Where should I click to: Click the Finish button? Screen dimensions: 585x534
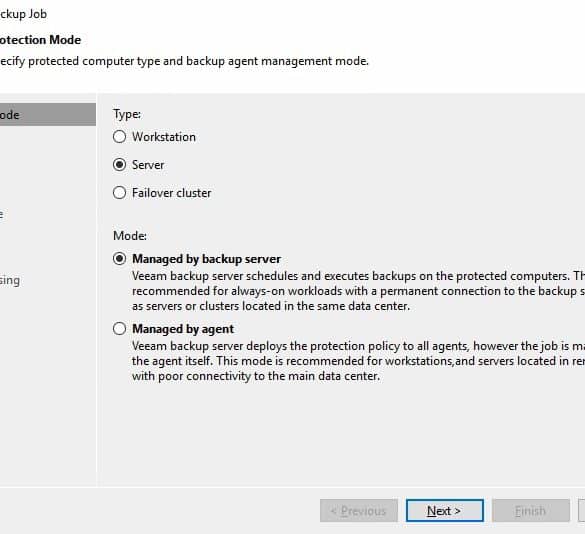(531, 510)
